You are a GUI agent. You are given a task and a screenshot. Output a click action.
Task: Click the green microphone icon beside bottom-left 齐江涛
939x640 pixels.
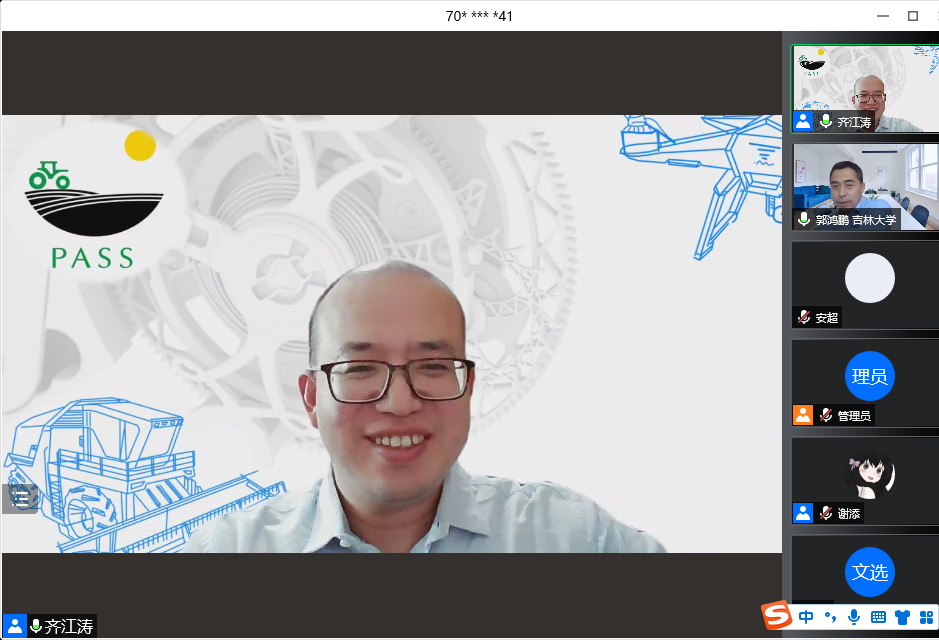tap(36, 627)
